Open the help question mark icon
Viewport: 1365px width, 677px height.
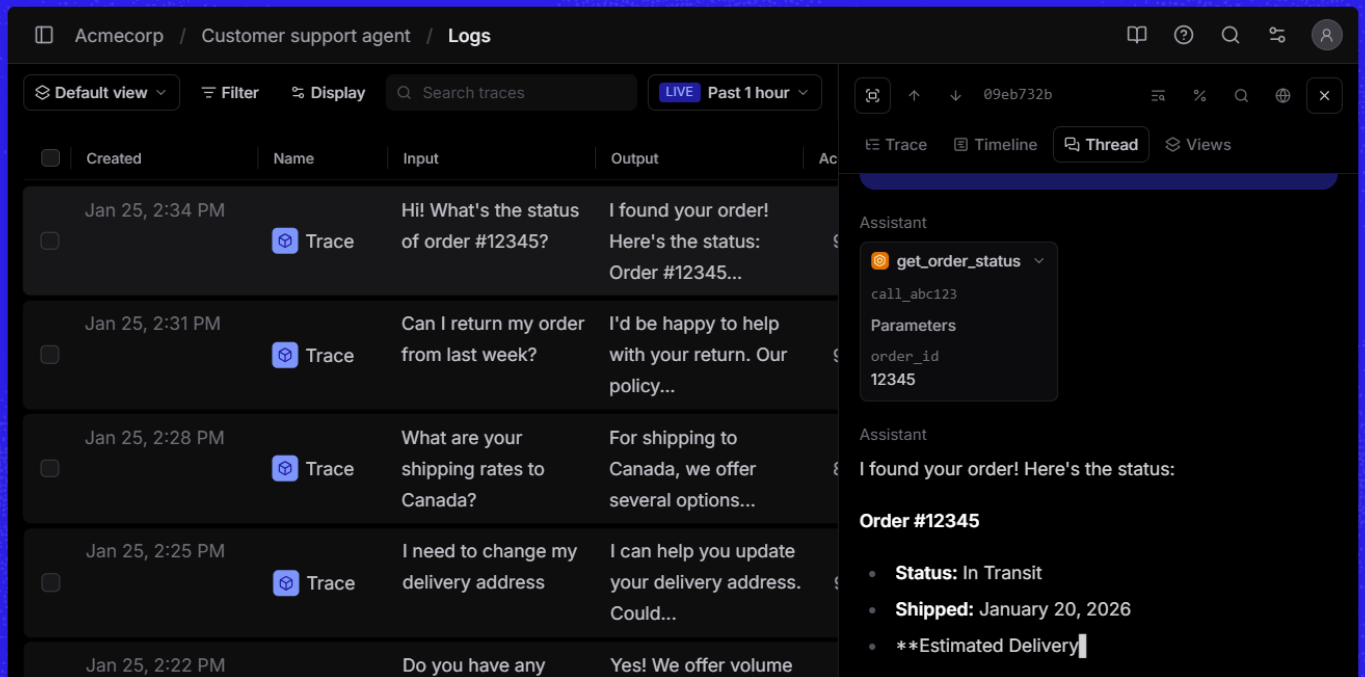click(x=1184, y=35)
